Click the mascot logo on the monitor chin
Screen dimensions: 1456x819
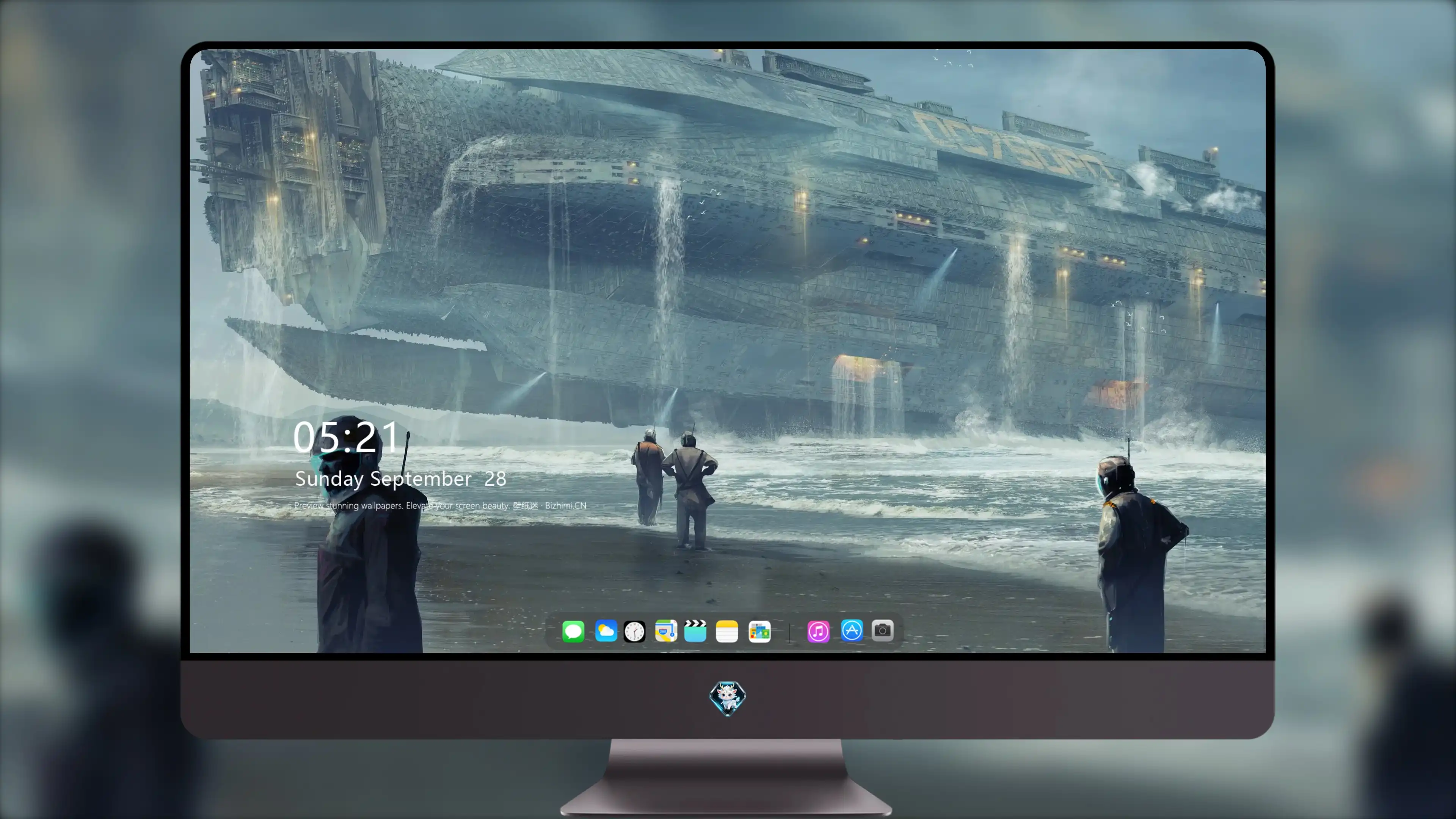coord(728,698)
